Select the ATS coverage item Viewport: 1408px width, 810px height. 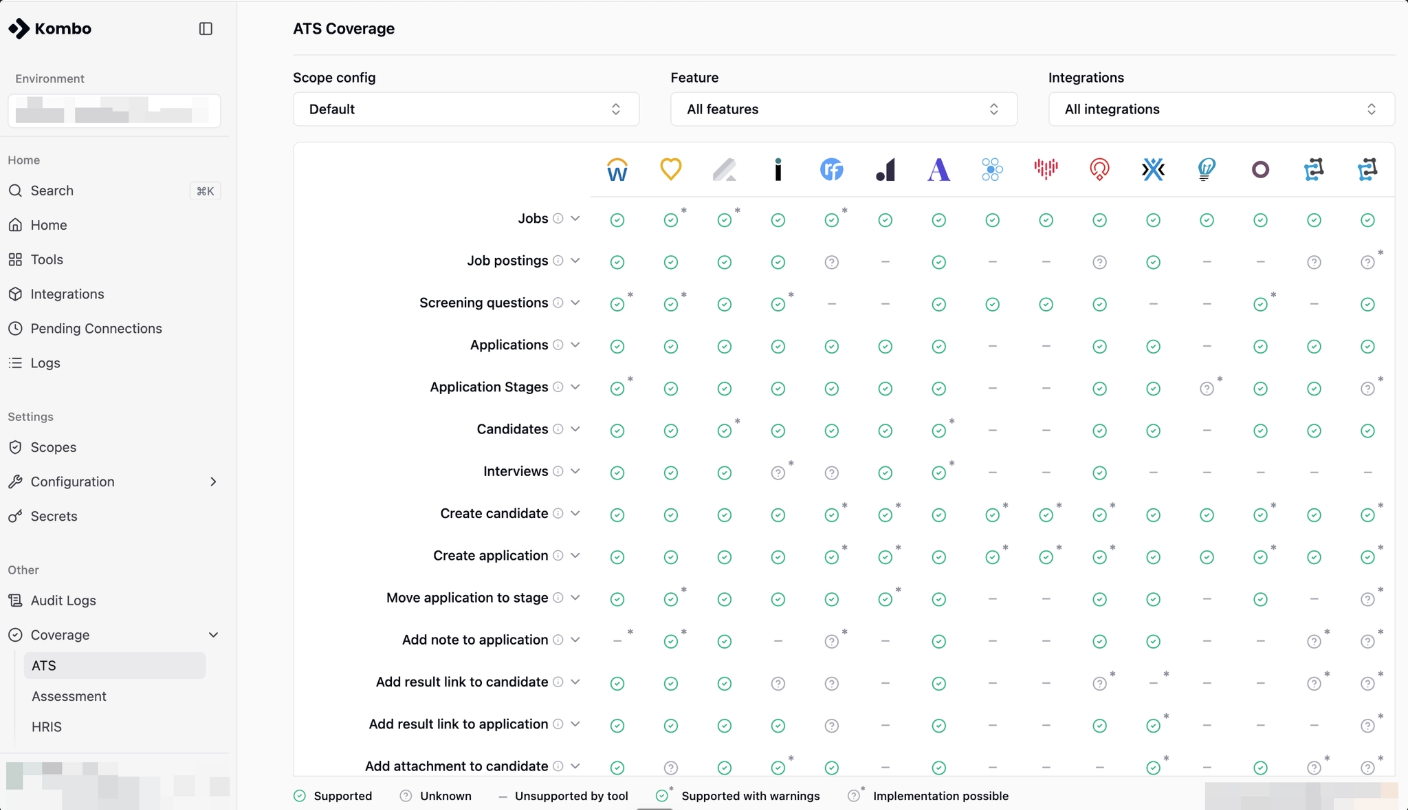(x=115, y=665)
